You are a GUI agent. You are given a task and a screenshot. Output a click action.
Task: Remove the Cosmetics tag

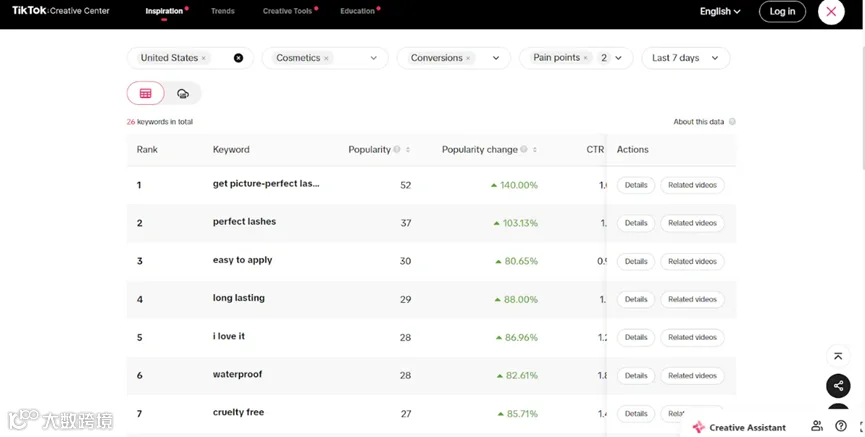click(326, 58)
